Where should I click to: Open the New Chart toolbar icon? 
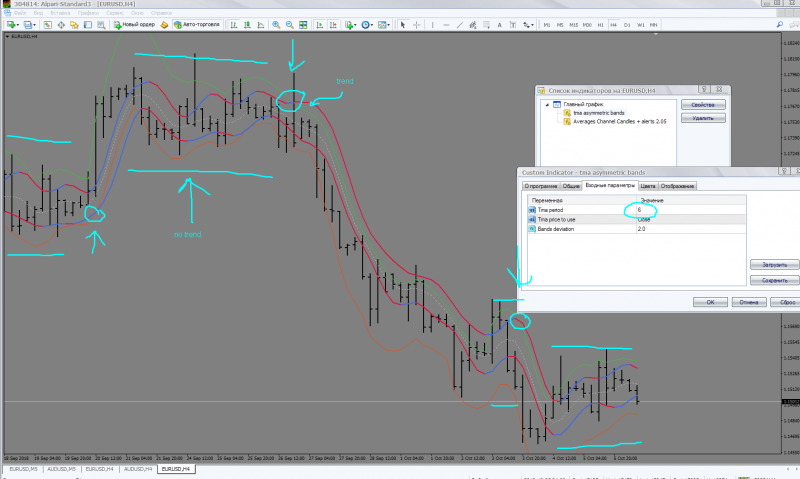(x=12, y=24)
